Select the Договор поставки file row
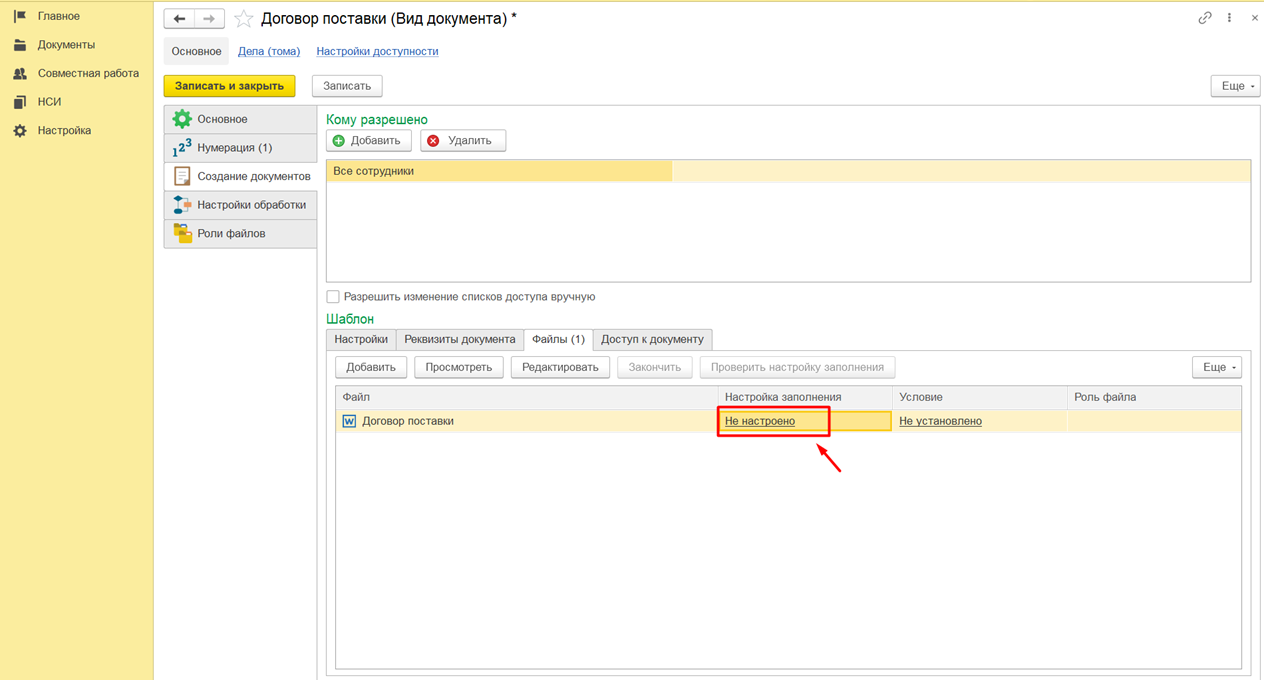 [x=788, y=421]
